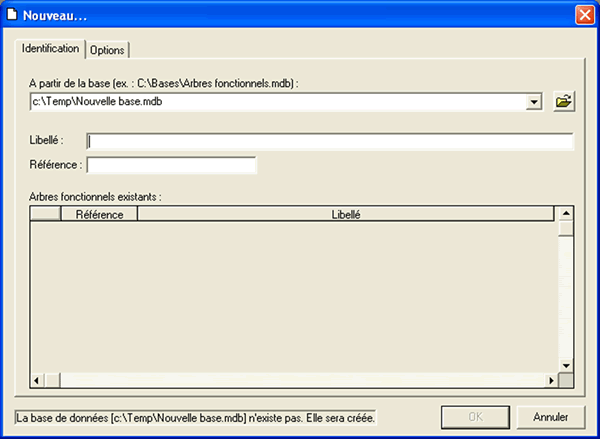
Task: Select the Identification tab
Action: pyautogui.click(x=50, y=49)
